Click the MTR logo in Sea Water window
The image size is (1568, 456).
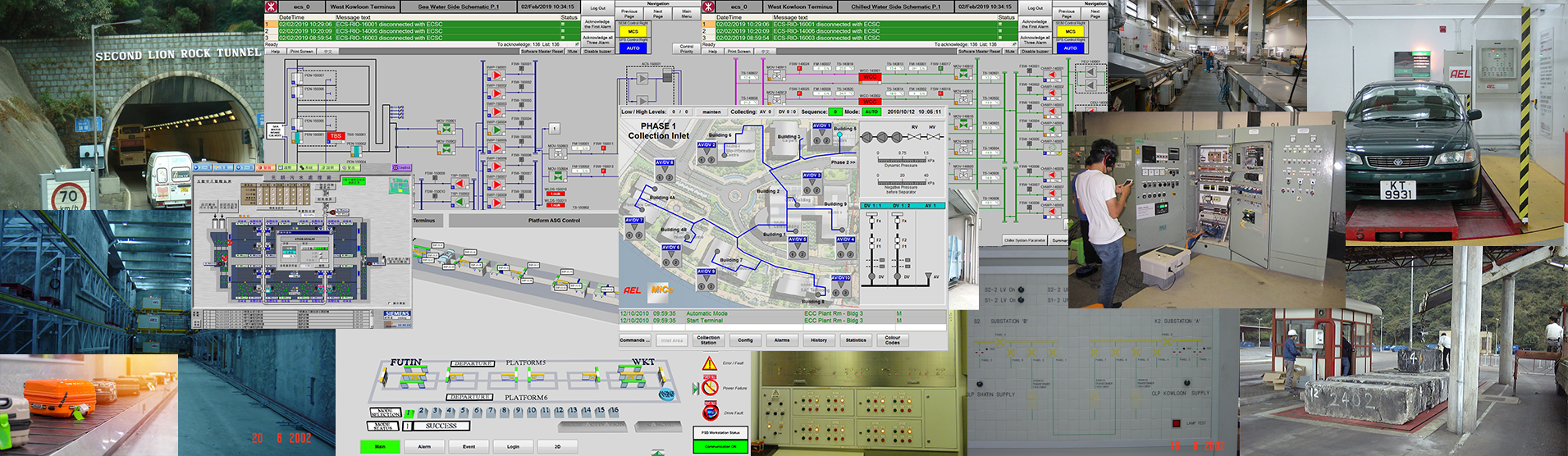271,6
